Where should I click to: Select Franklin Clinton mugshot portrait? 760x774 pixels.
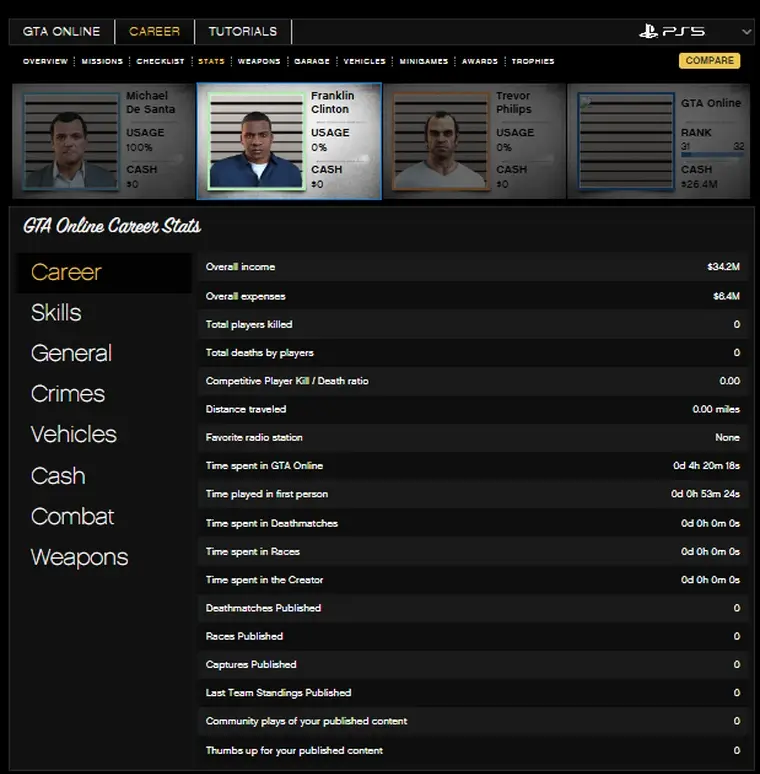(256, 141)
